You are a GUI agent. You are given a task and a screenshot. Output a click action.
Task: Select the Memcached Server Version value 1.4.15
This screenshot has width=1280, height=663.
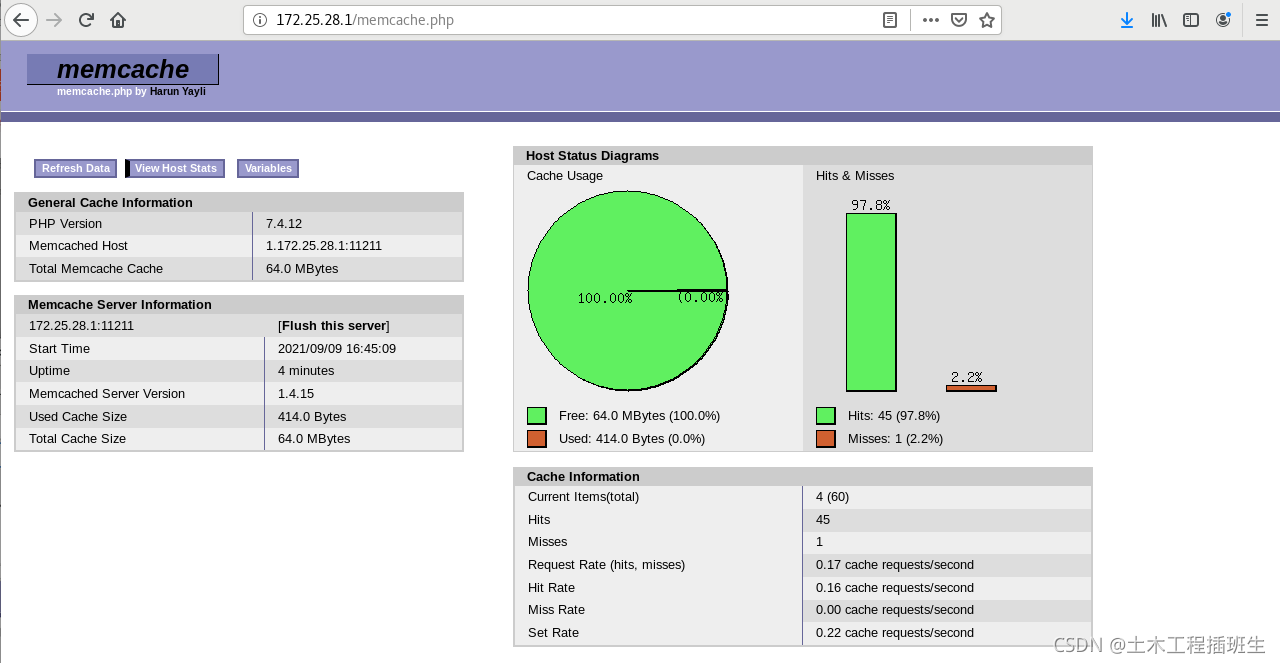[296, 394]
